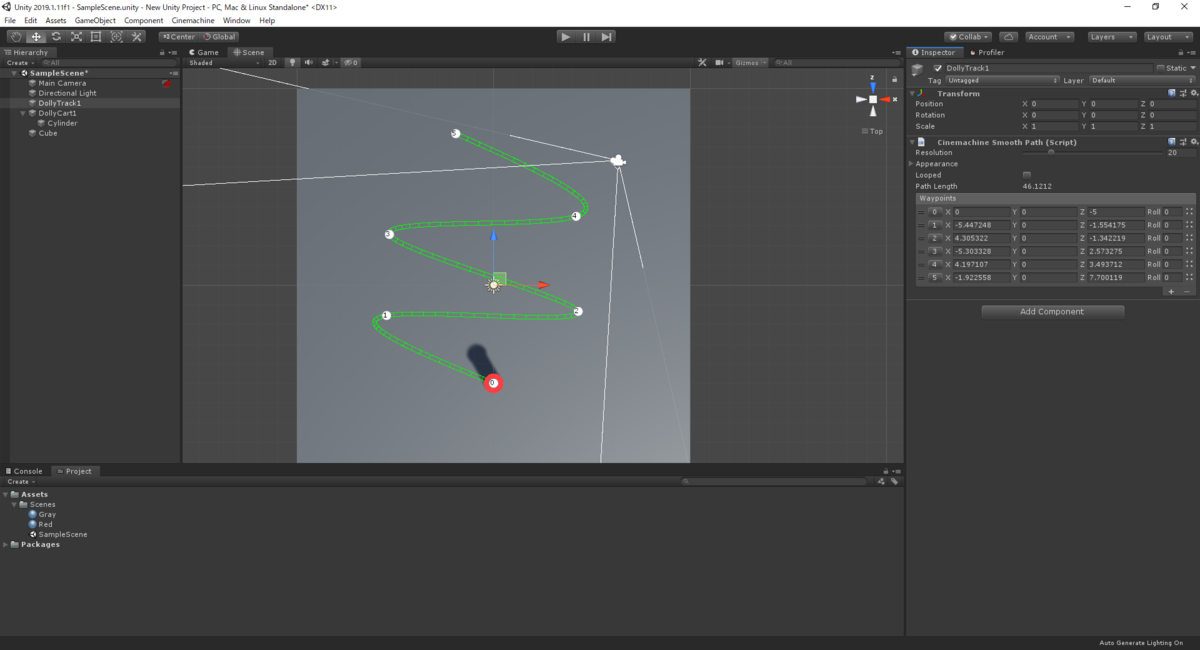
Task: Toggle scene effects image icon
Action: [327, 62]
